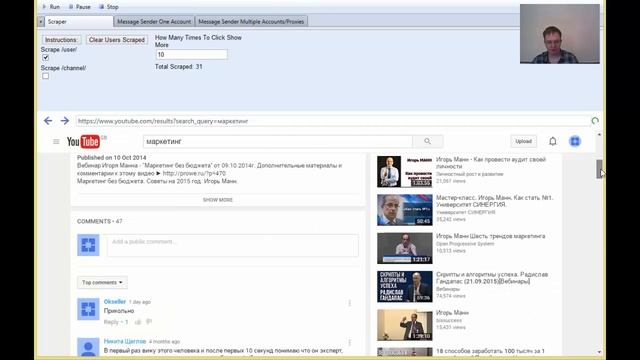Edit the Show More click count field
This screenshot has height=360, width=640.
coord(191,55)
